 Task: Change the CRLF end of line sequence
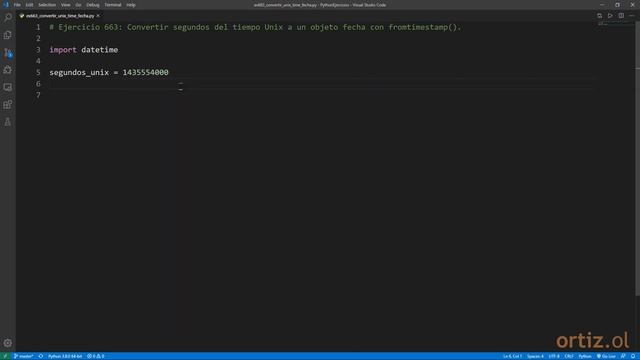tap(569, 356)
